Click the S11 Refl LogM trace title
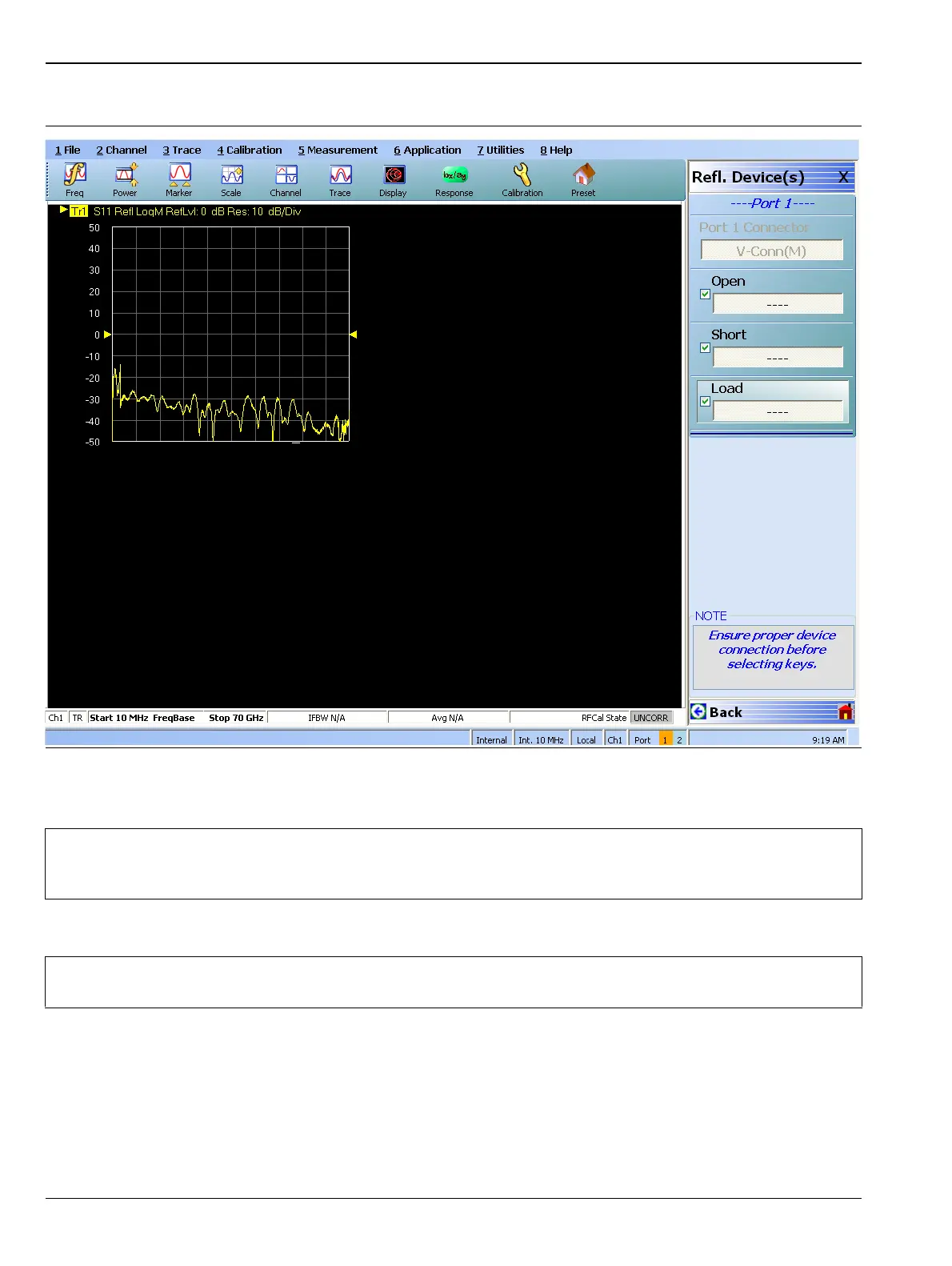 click(197, 211)
